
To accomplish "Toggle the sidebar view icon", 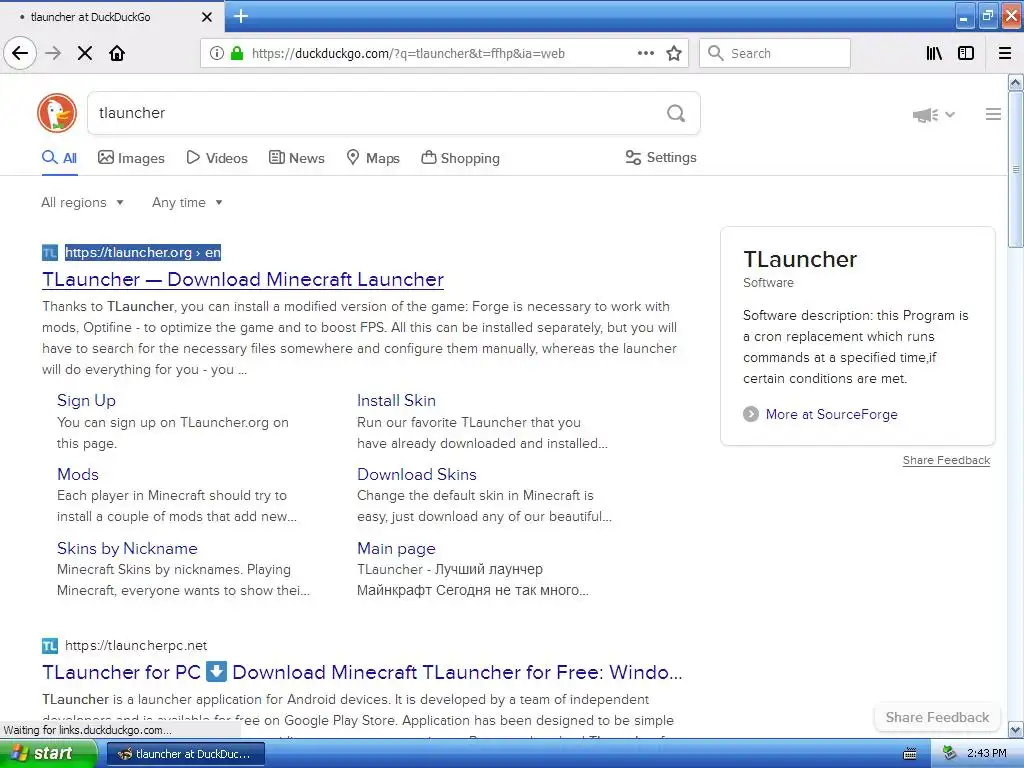I will point(966,53).
